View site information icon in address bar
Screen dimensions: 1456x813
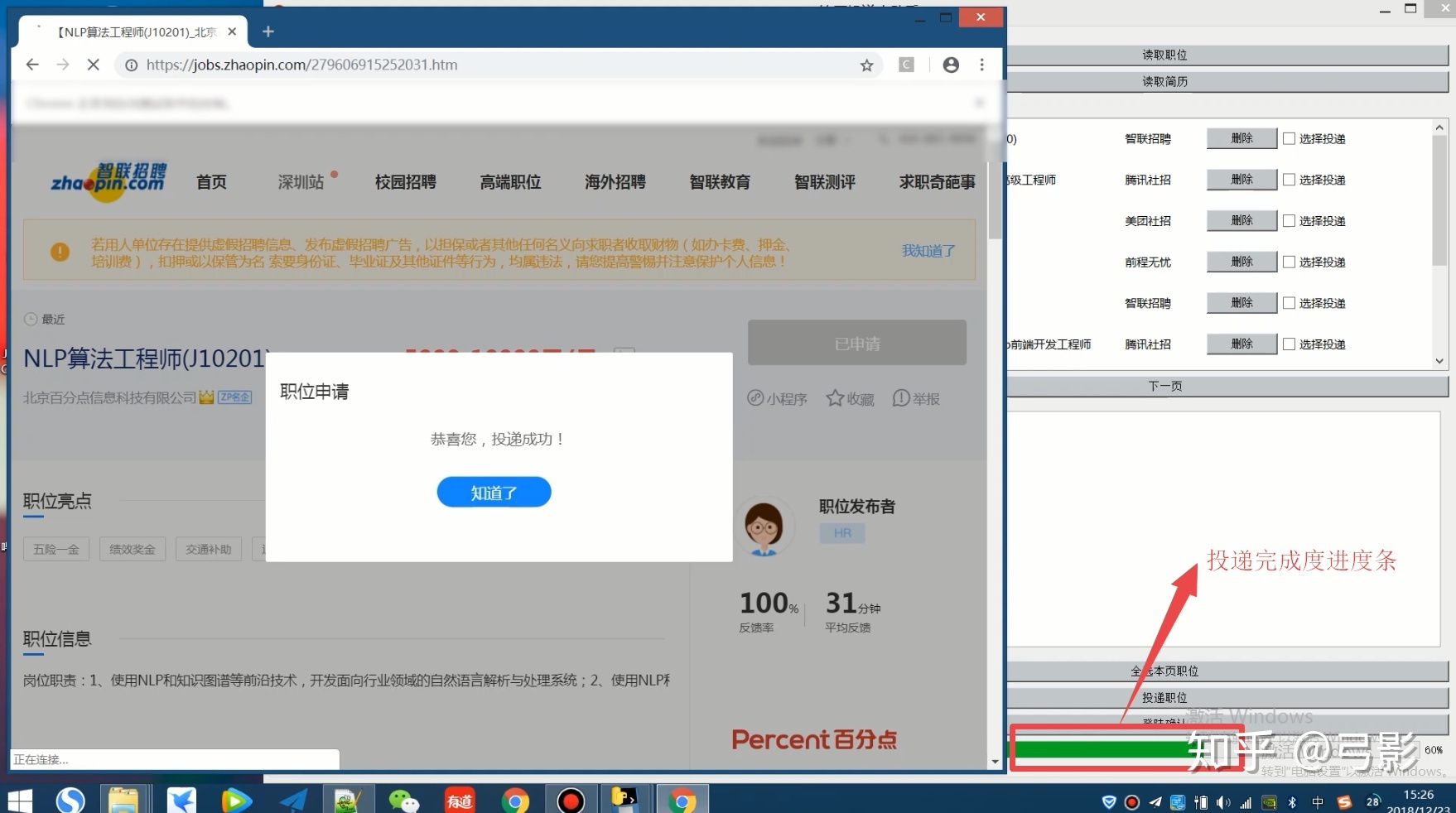pyautogui.click(x=131, y=65)
